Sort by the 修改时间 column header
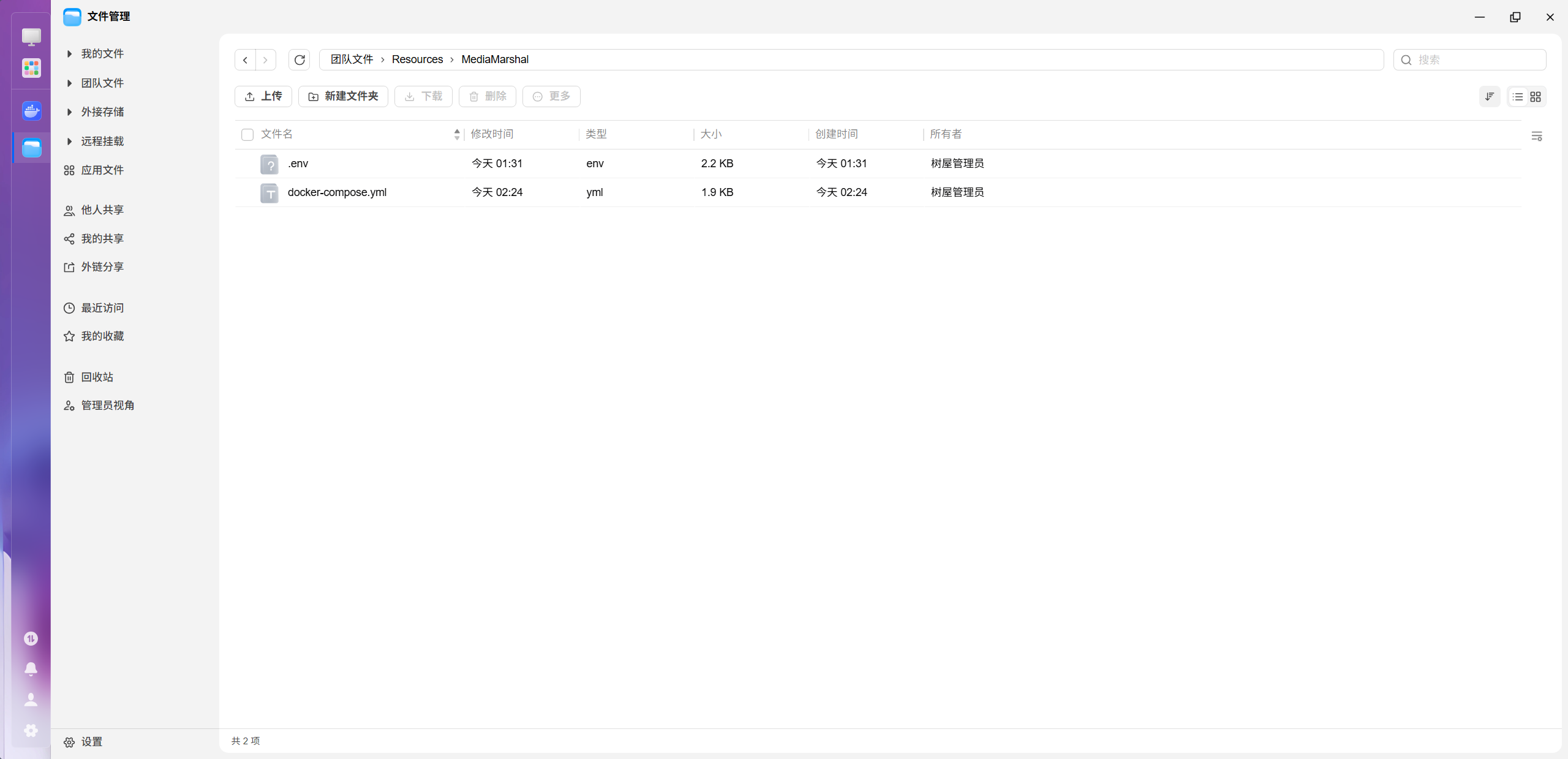Viewport: 1568px width, 759px height. pos(492,134)
